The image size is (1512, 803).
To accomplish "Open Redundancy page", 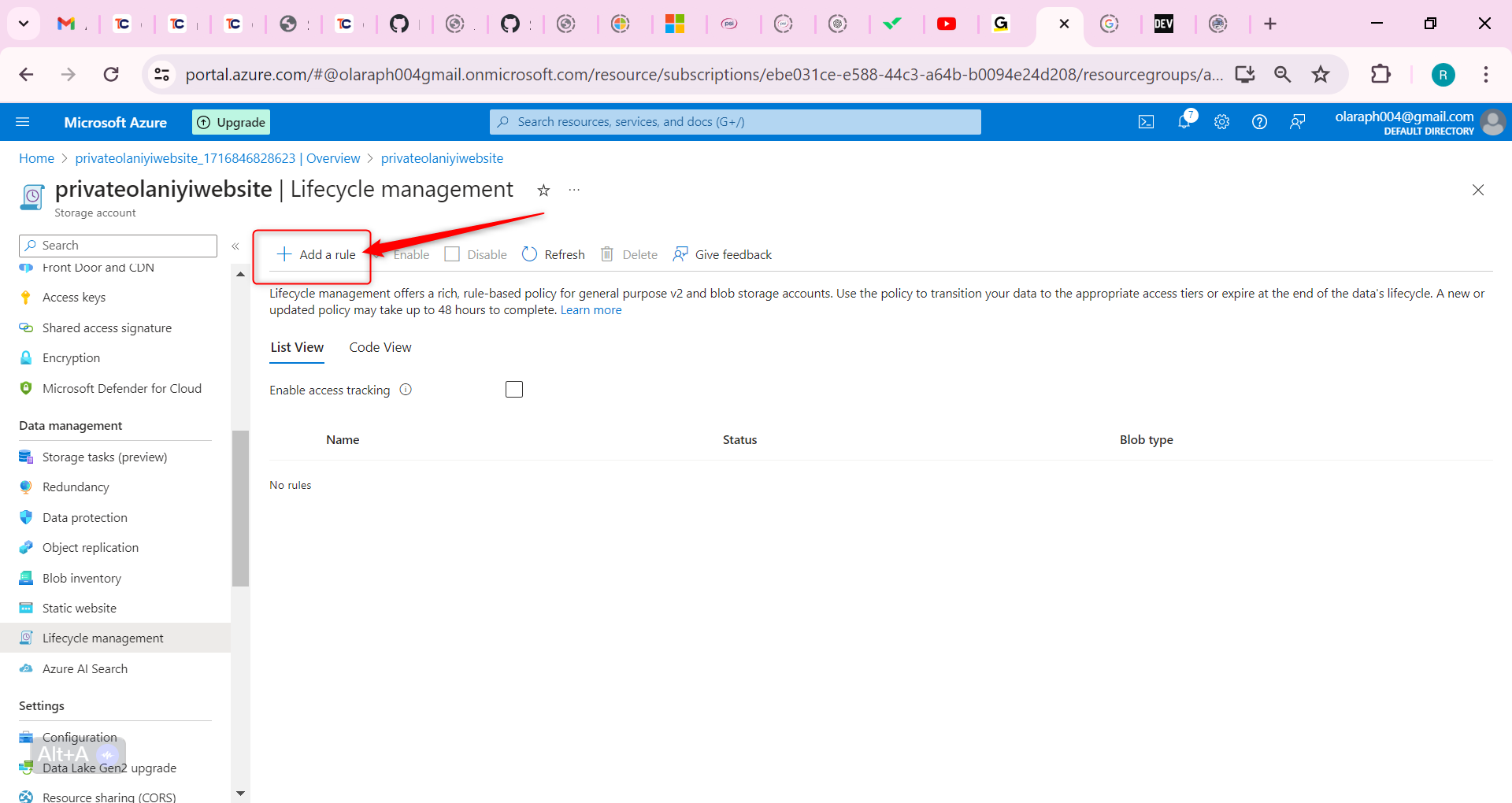I will pos(76,487).
